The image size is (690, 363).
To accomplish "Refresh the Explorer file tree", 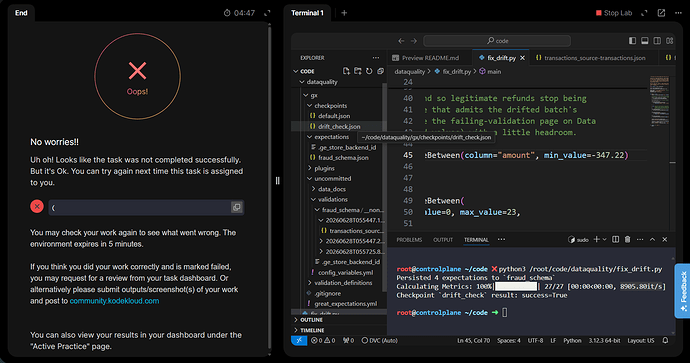I will coord(369,71).
